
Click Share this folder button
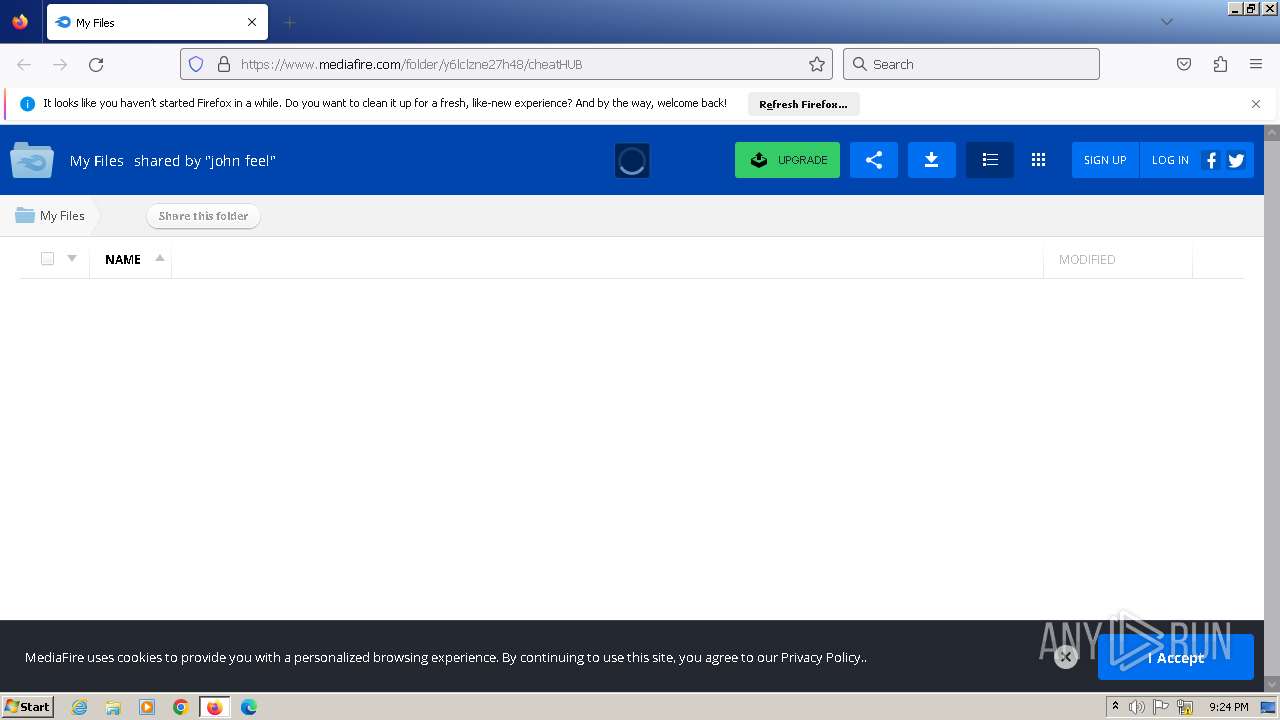[x=203, y=216]
